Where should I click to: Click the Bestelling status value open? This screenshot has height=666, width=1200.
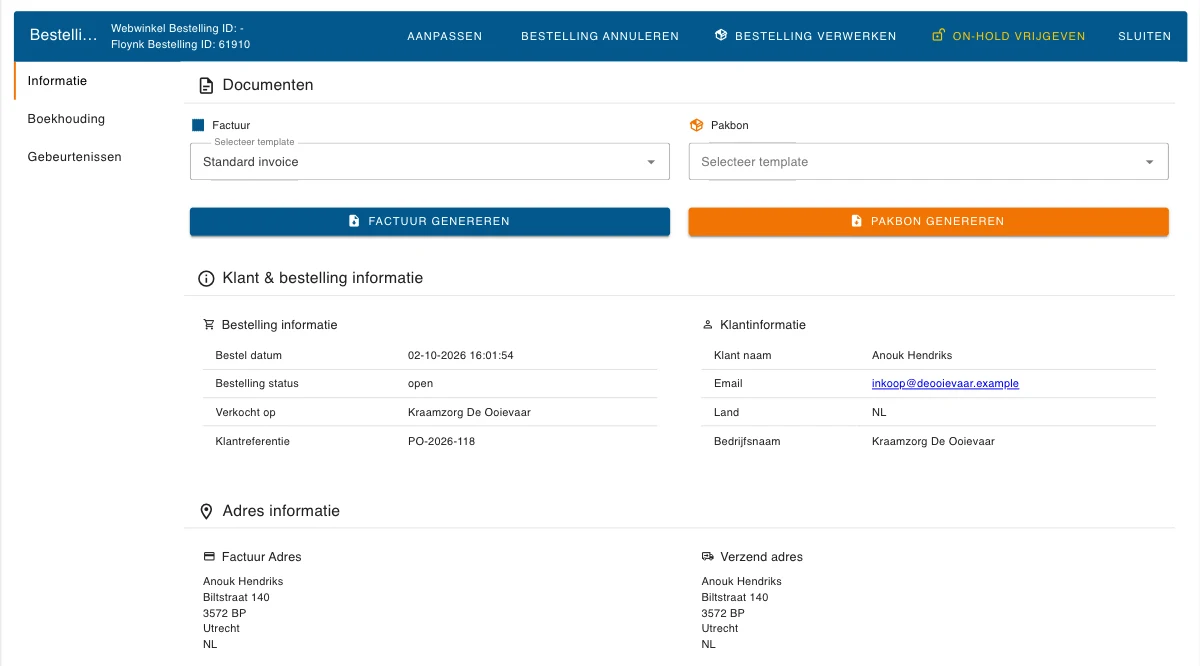pos(421,384)
